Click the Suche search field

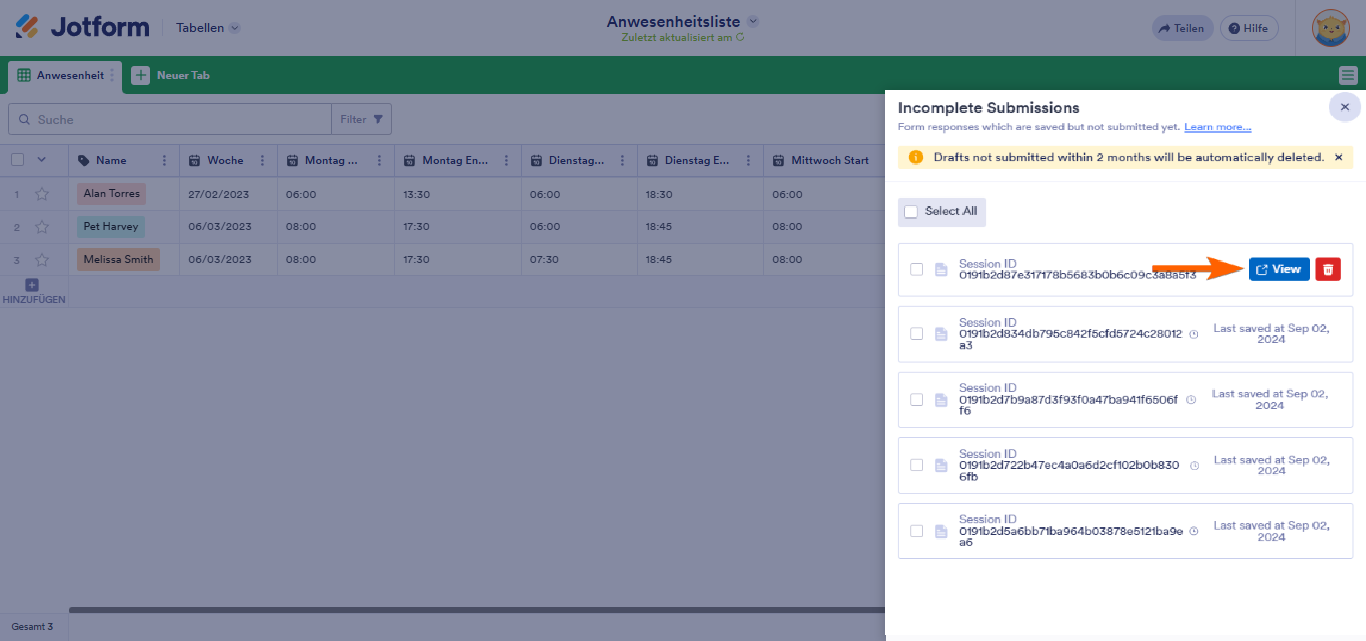pos(170,119)
